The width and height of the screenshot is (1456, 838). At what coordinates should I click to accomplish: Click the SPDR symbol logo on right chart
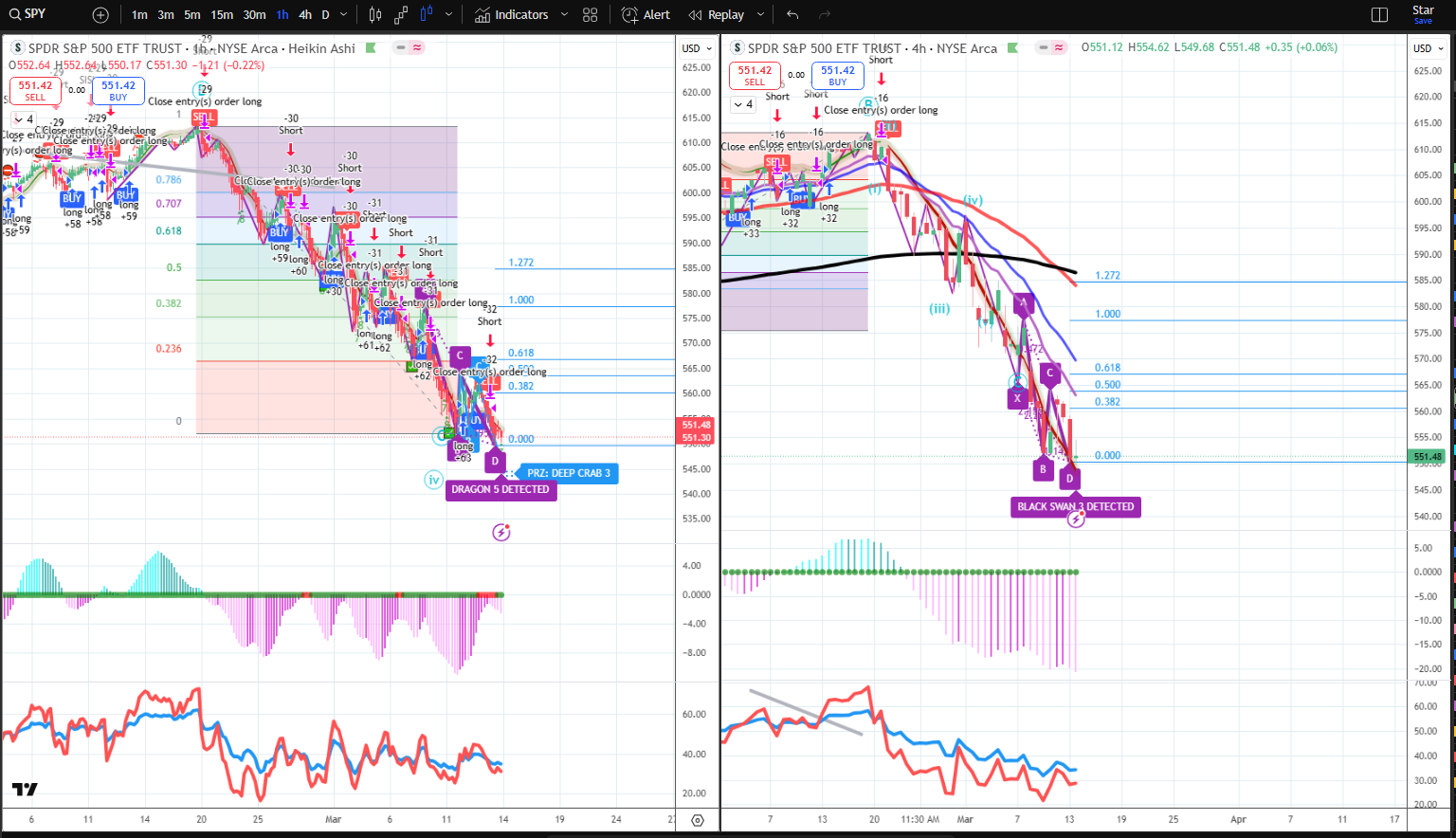pyautogui.click(x=737, y=48)
